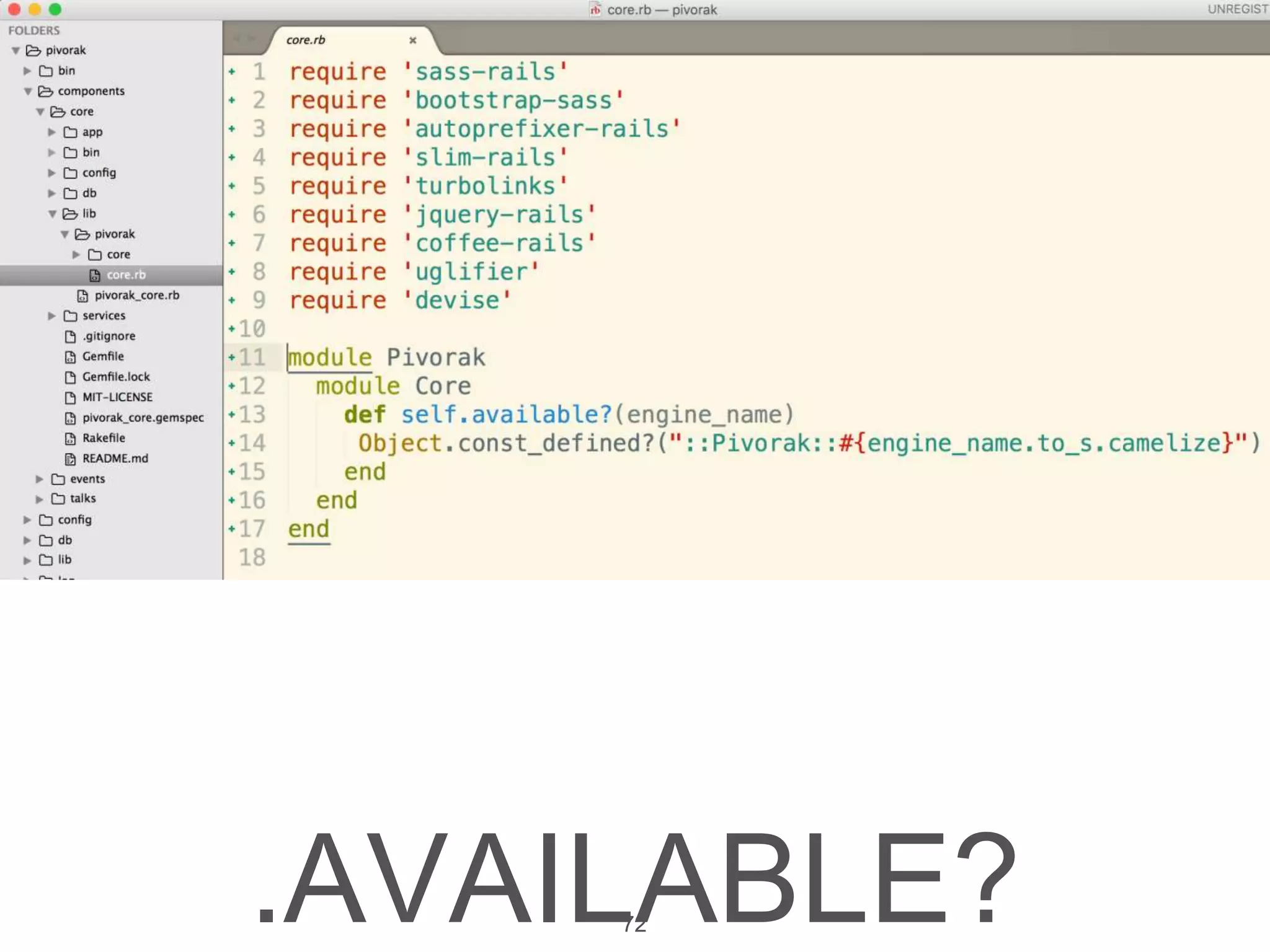Click the pivorak_core.rb file icon
Viewport: 1270px width, 952px height.
click(x=82, y=296)
